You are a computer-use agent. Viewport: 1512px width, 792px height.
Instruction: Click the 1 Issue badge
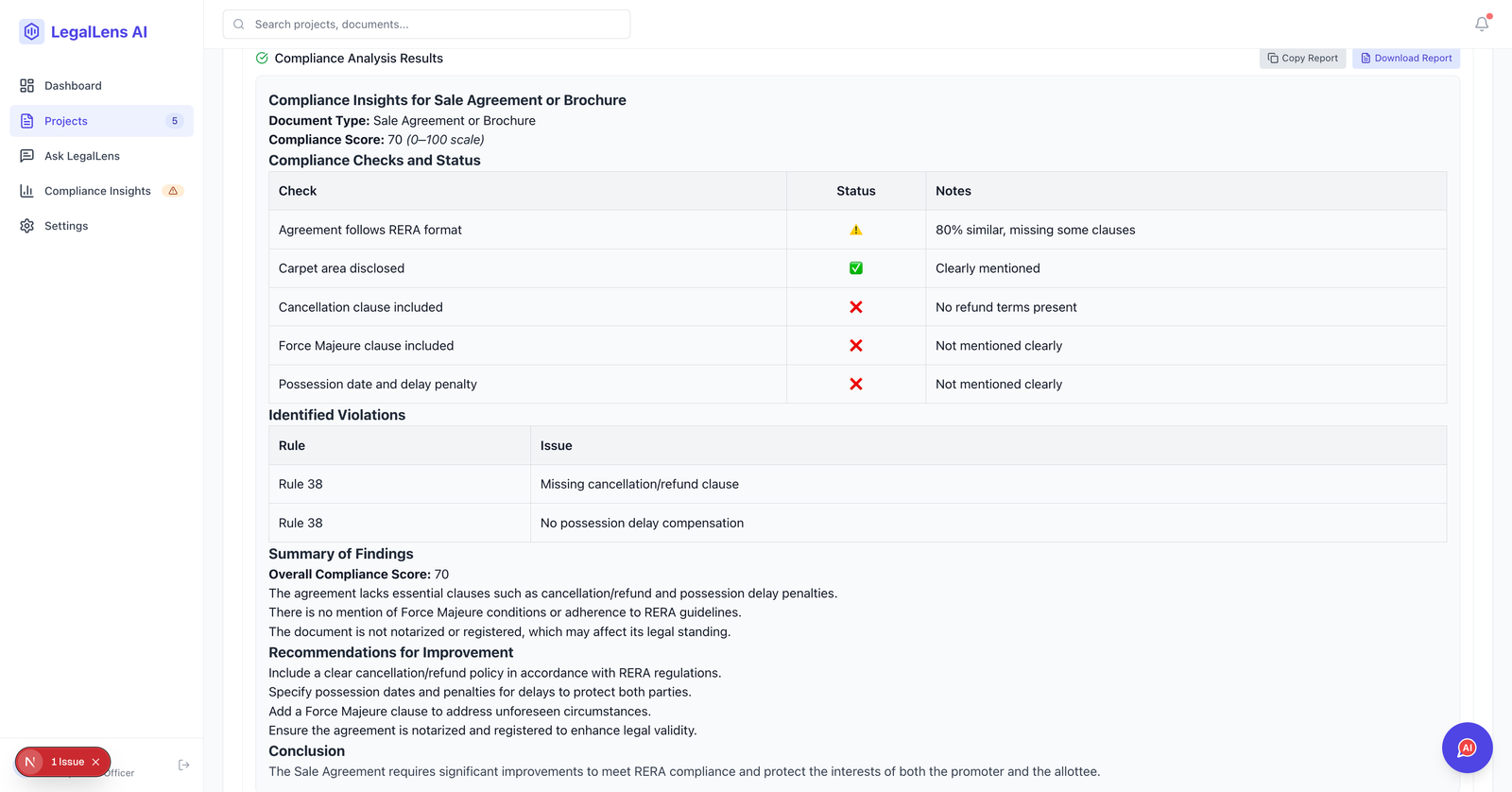[63, 762]
